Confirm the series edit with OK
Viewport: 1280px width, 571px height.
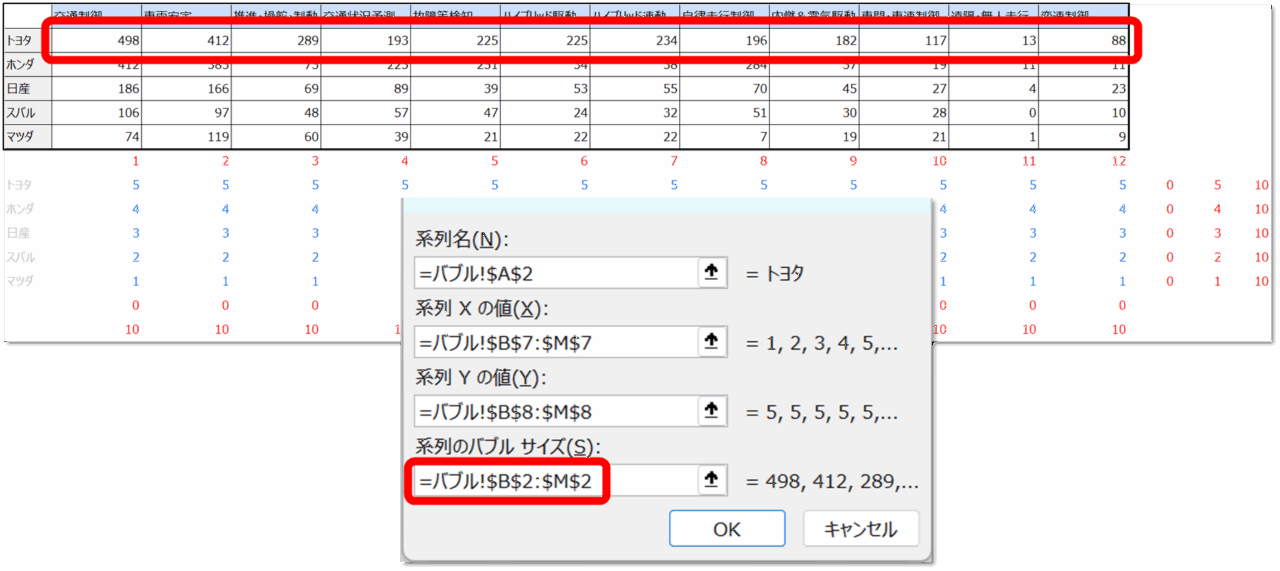pyautogui.click(x=727, y=530)
